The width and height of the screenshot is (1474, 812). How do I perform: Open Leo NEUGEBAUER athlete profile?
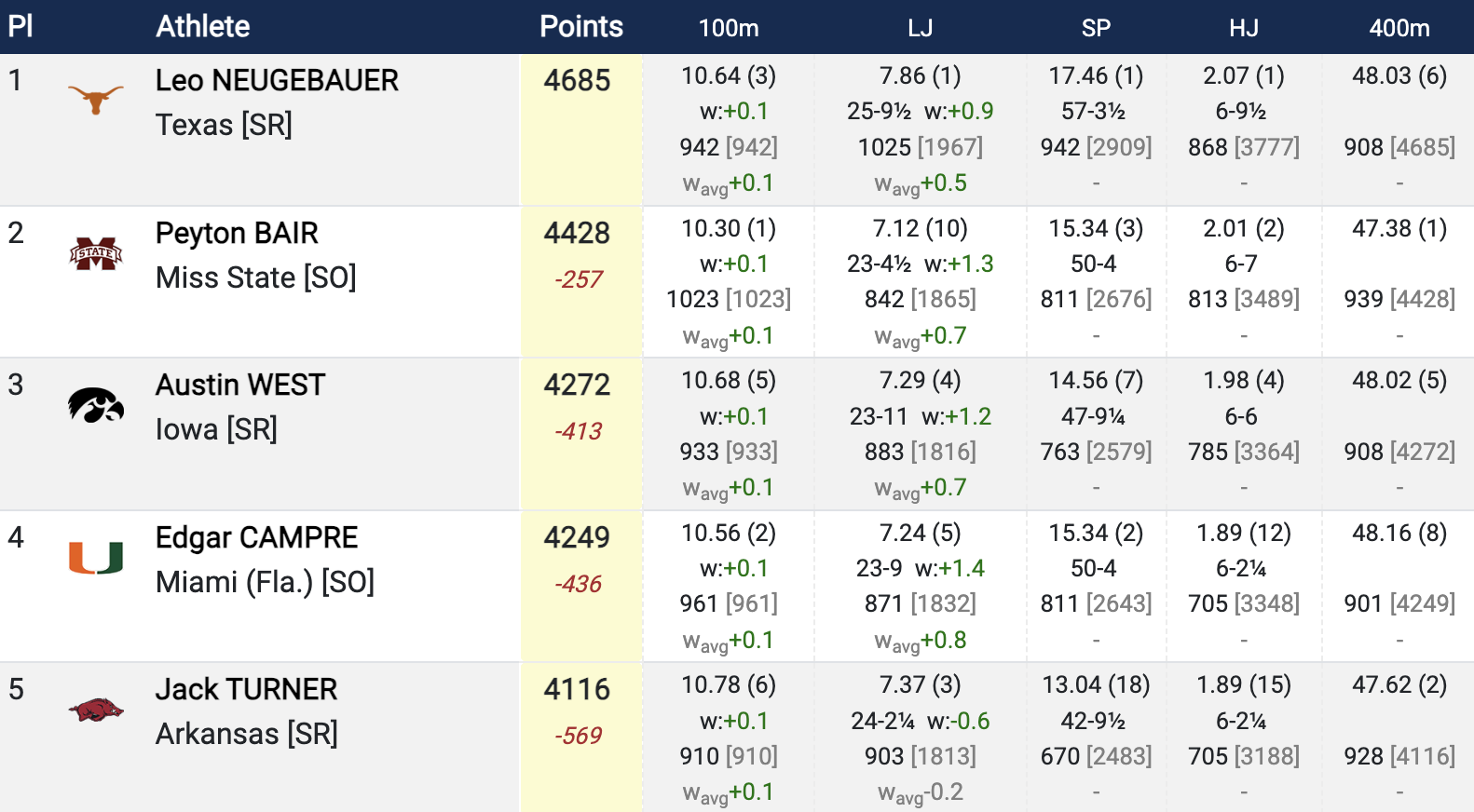[x=277, y=81]
